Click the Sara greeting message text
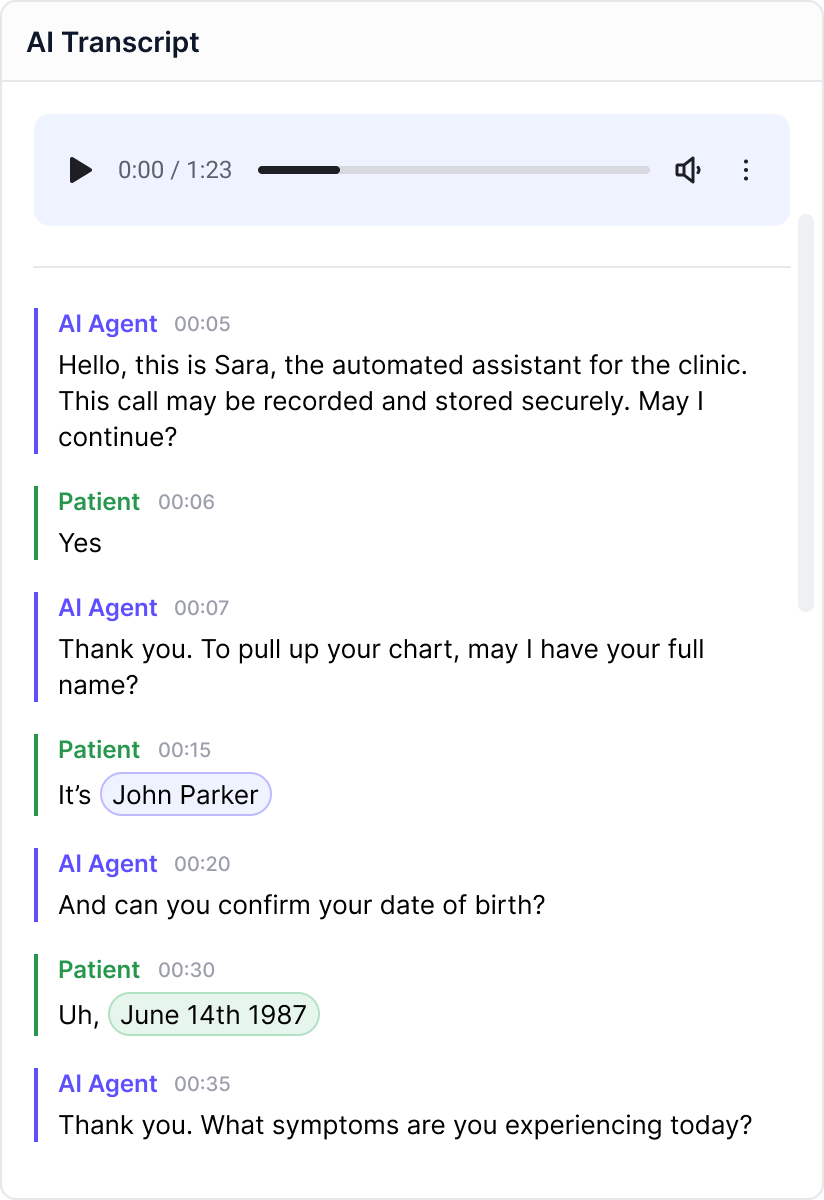 point(400,401)
